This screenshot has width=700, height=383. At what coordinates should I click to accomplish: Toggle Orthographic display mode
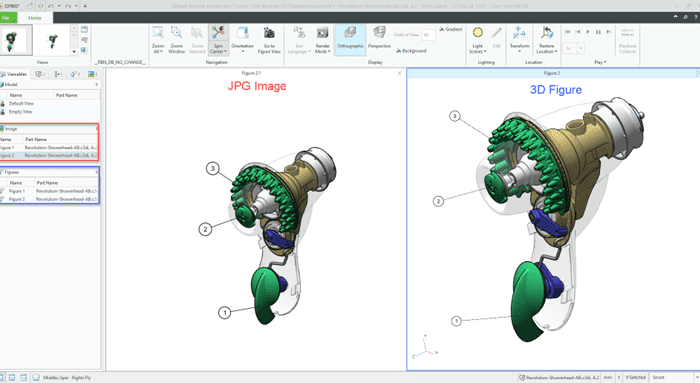[x=350, y=40]
